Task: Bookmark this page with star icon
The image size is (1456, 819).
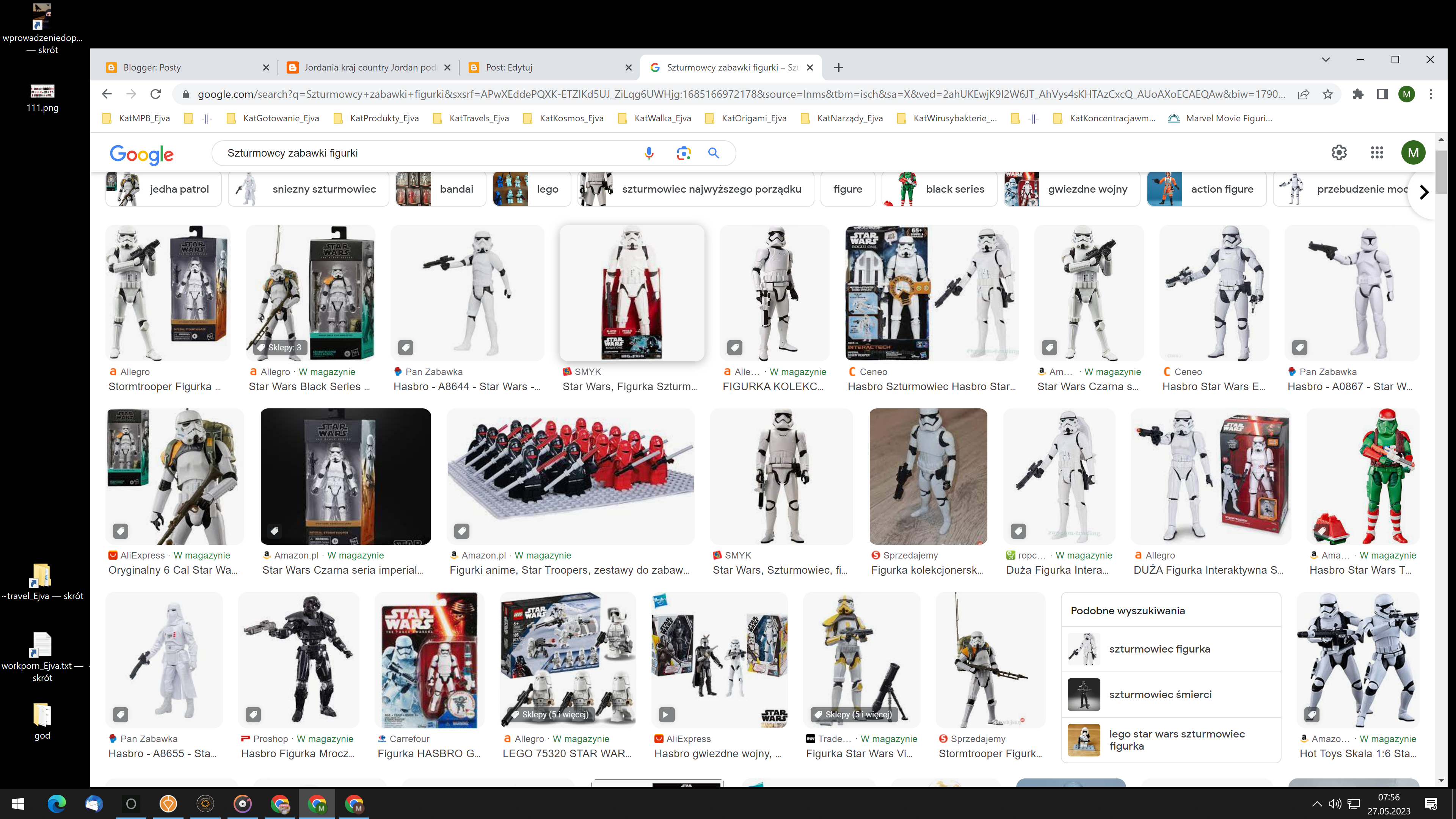Action: 1328,94
